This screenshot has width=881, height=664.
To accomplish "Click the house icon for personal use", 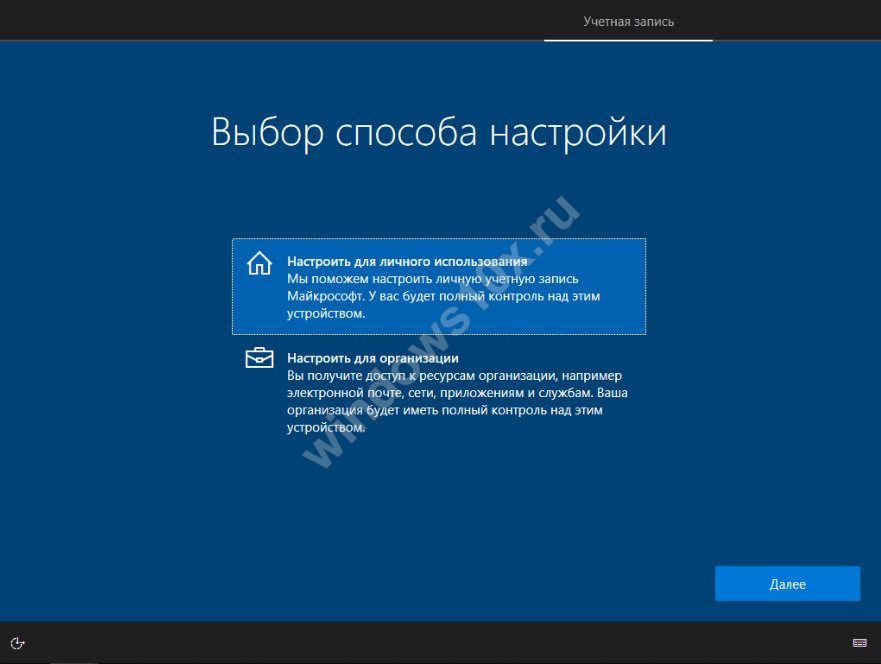I will click(x=259, y=263).
